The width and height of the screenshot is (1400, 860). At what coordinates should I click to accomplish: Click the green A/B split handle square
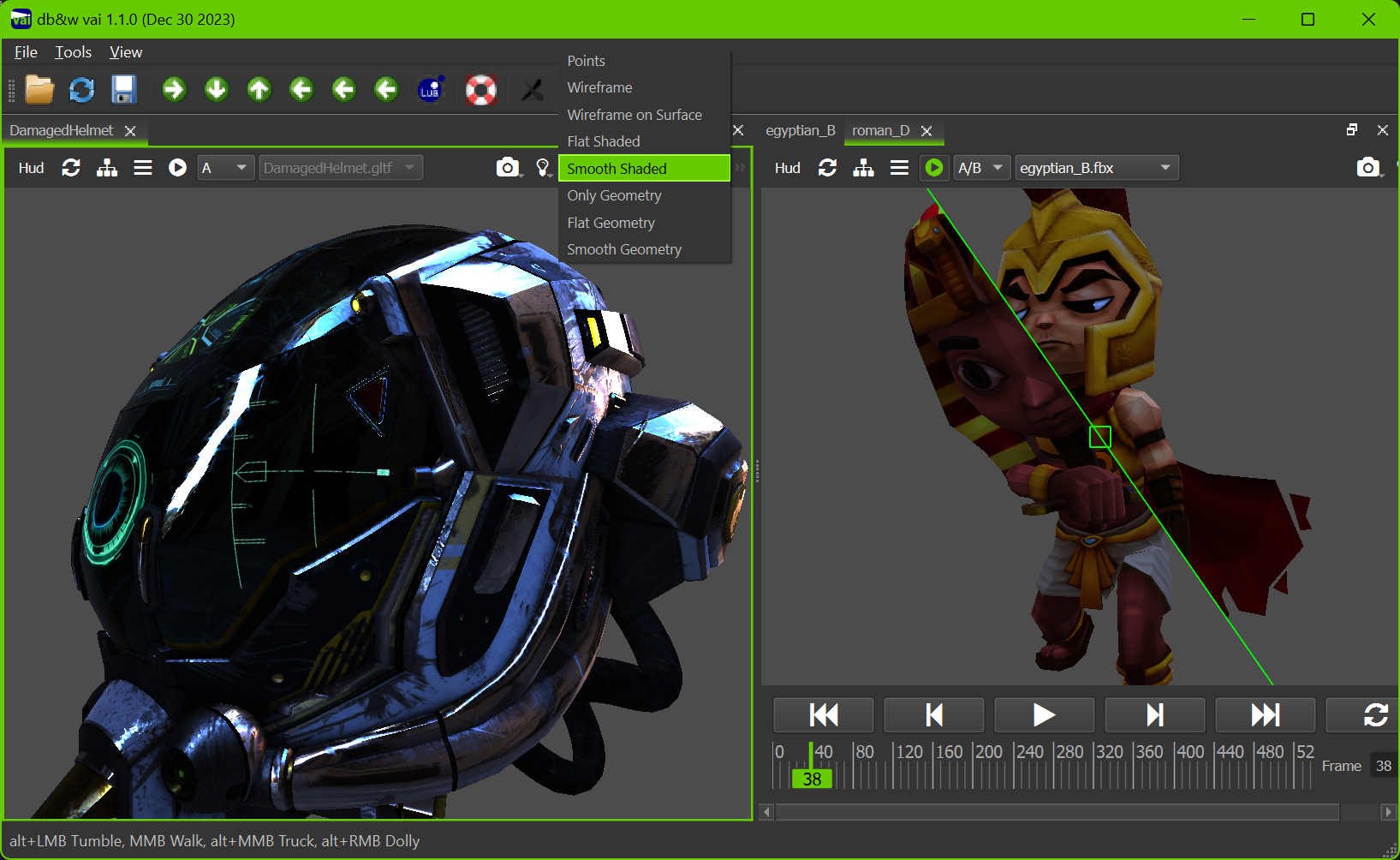(x=1100, y=437)
